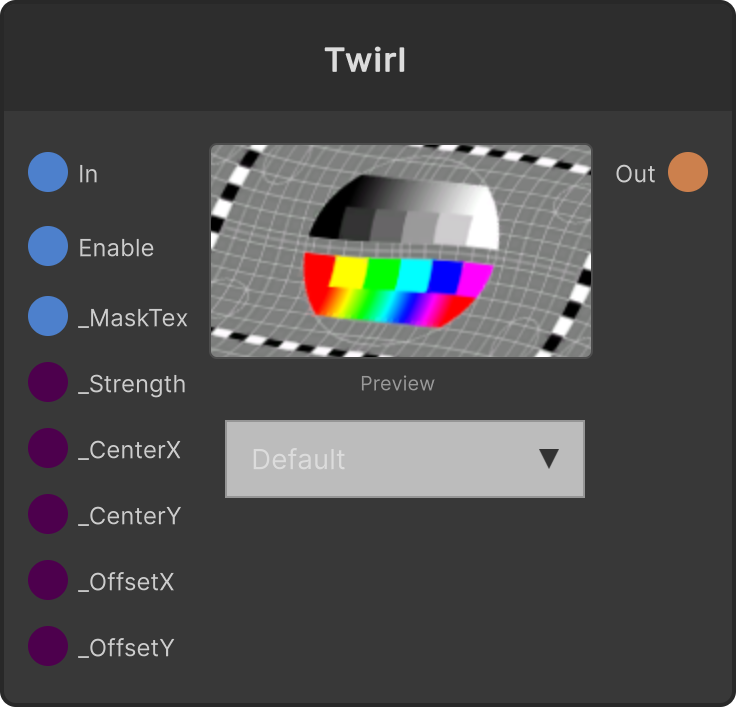736x707 pixels.
Task: Click the dropdown arrow beside Default
Action: click(549, 459)
